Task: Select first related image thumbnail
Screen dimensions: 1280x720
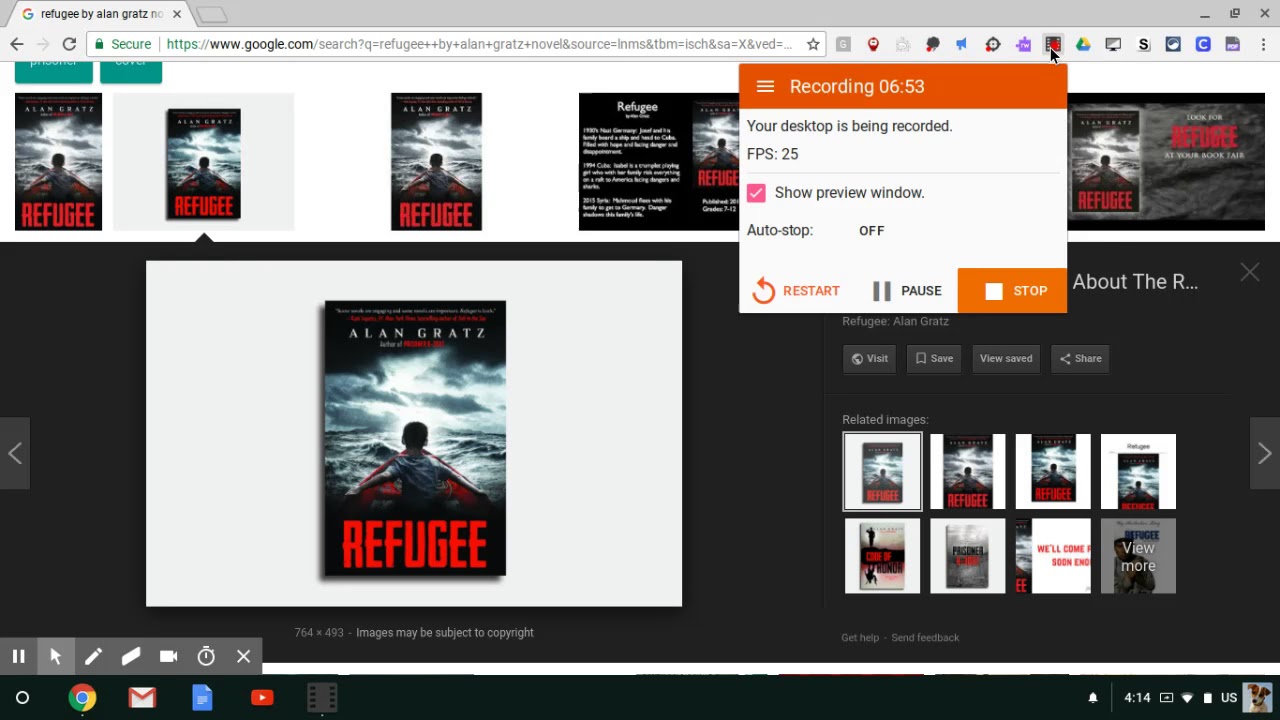Action: coord(882,471)
